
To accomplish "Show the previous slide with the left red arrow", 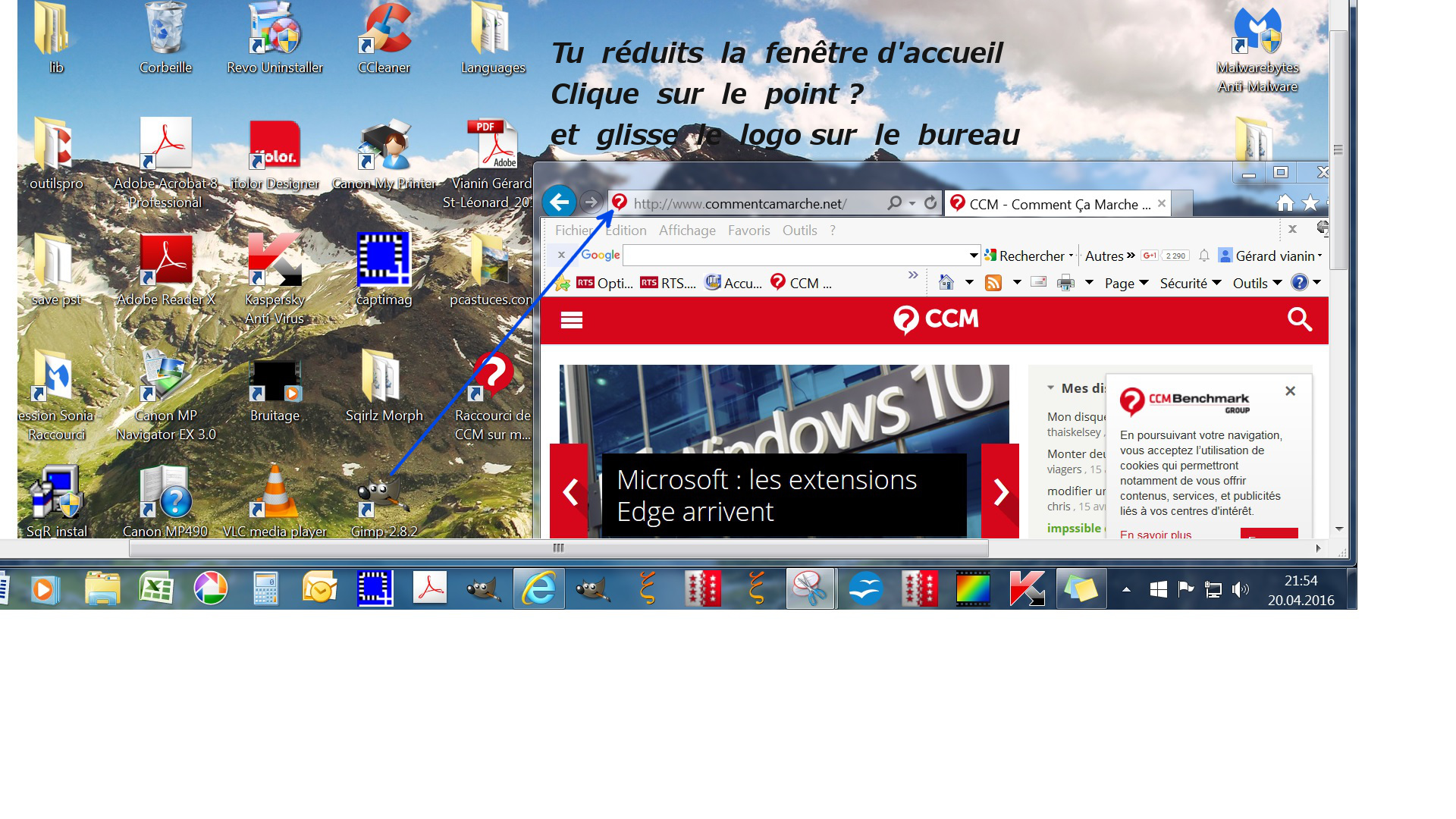I will (x=570, y=491).
